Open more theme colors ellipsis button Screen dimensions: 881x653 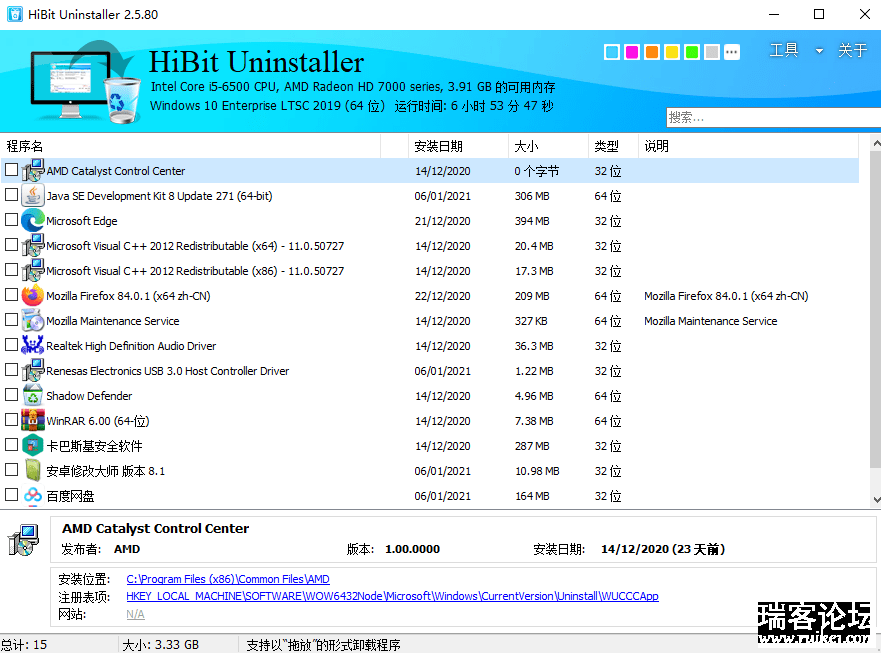coord(732,52)
